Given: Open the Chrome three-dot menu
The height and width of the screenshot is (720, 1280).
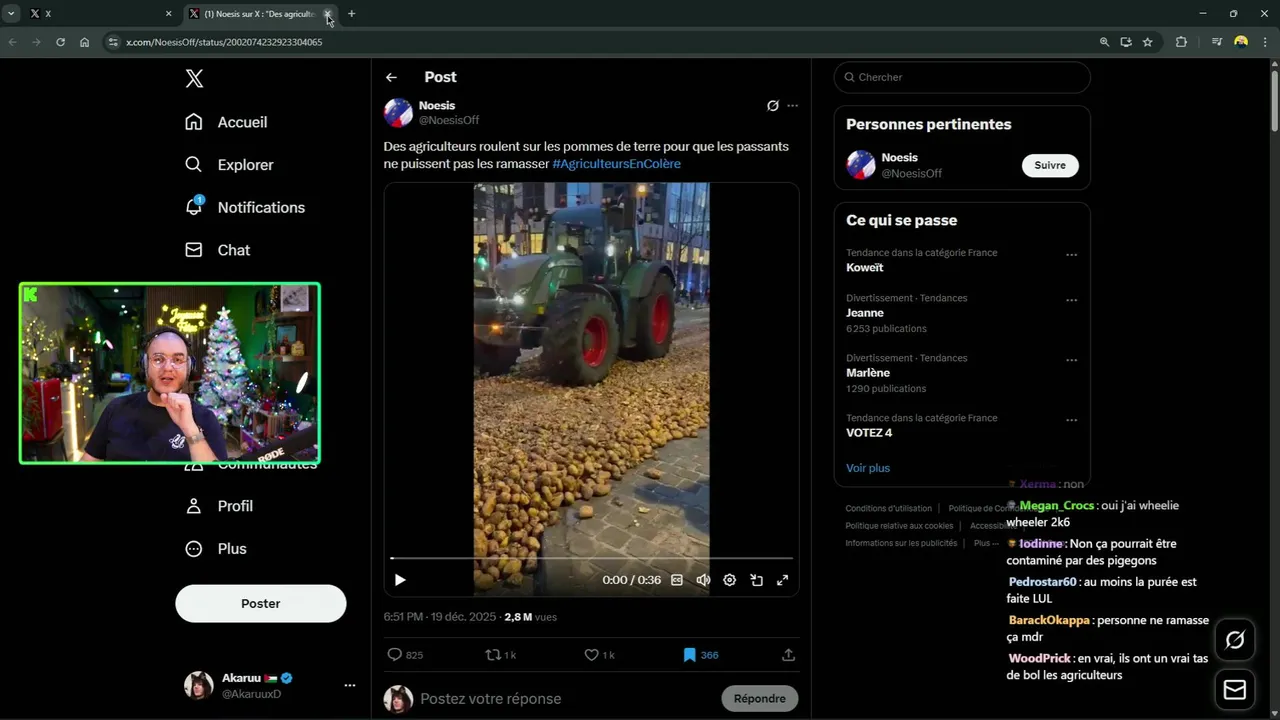Looking at the screenshot, I should point(1265,42).
